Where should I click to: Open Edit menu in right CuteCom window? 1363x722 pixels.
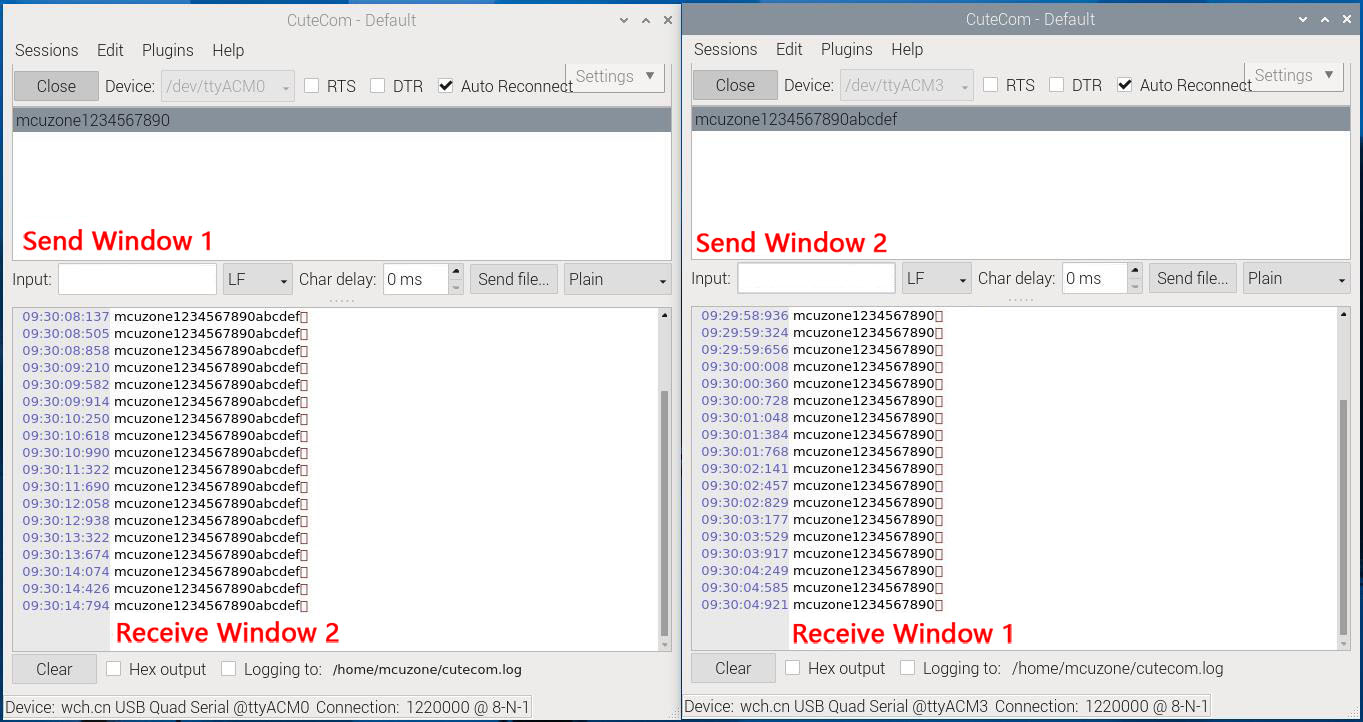tap(789, 49)
